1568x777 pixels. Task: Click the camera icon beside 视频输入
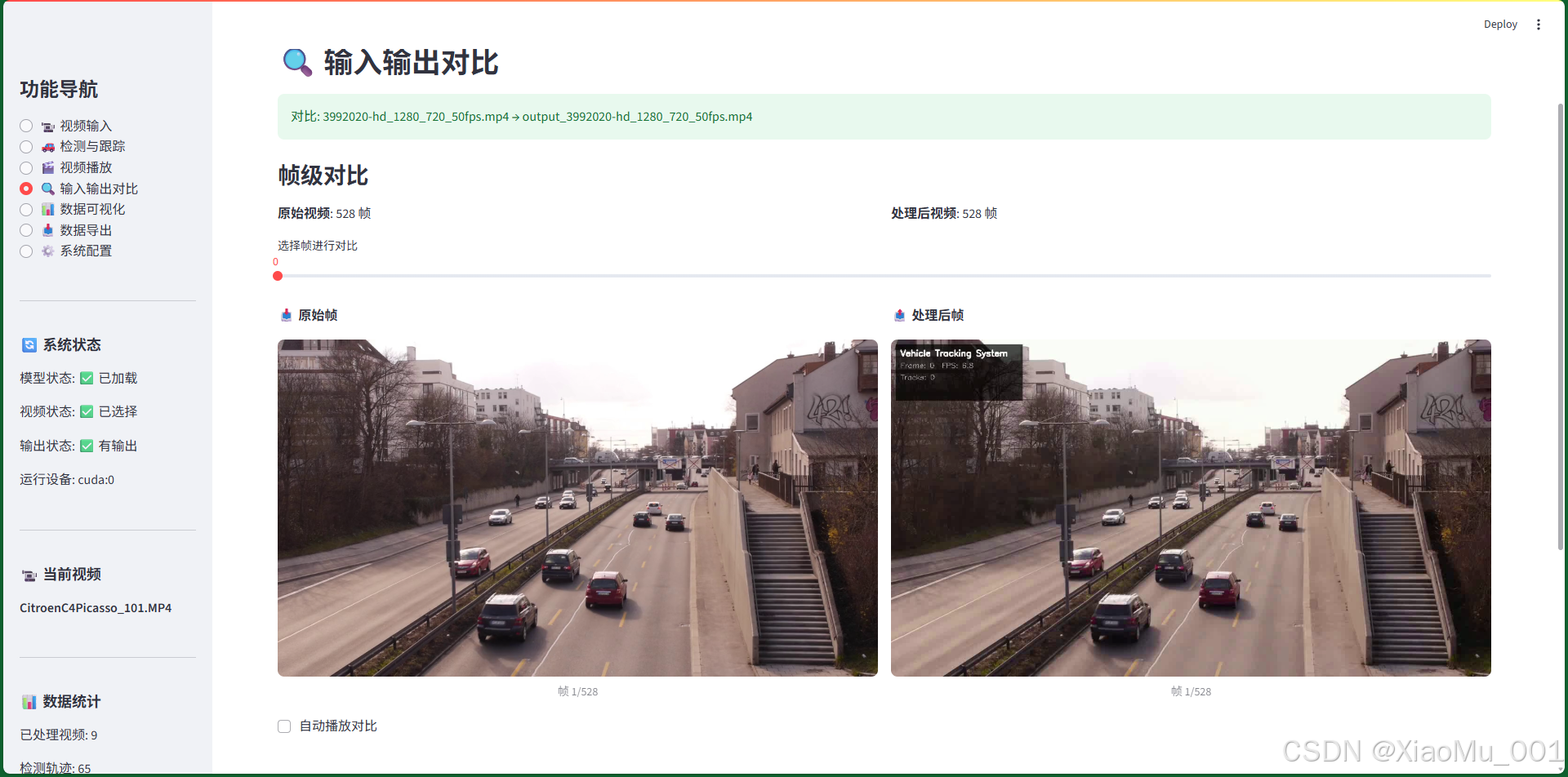[x=48, y=127]
